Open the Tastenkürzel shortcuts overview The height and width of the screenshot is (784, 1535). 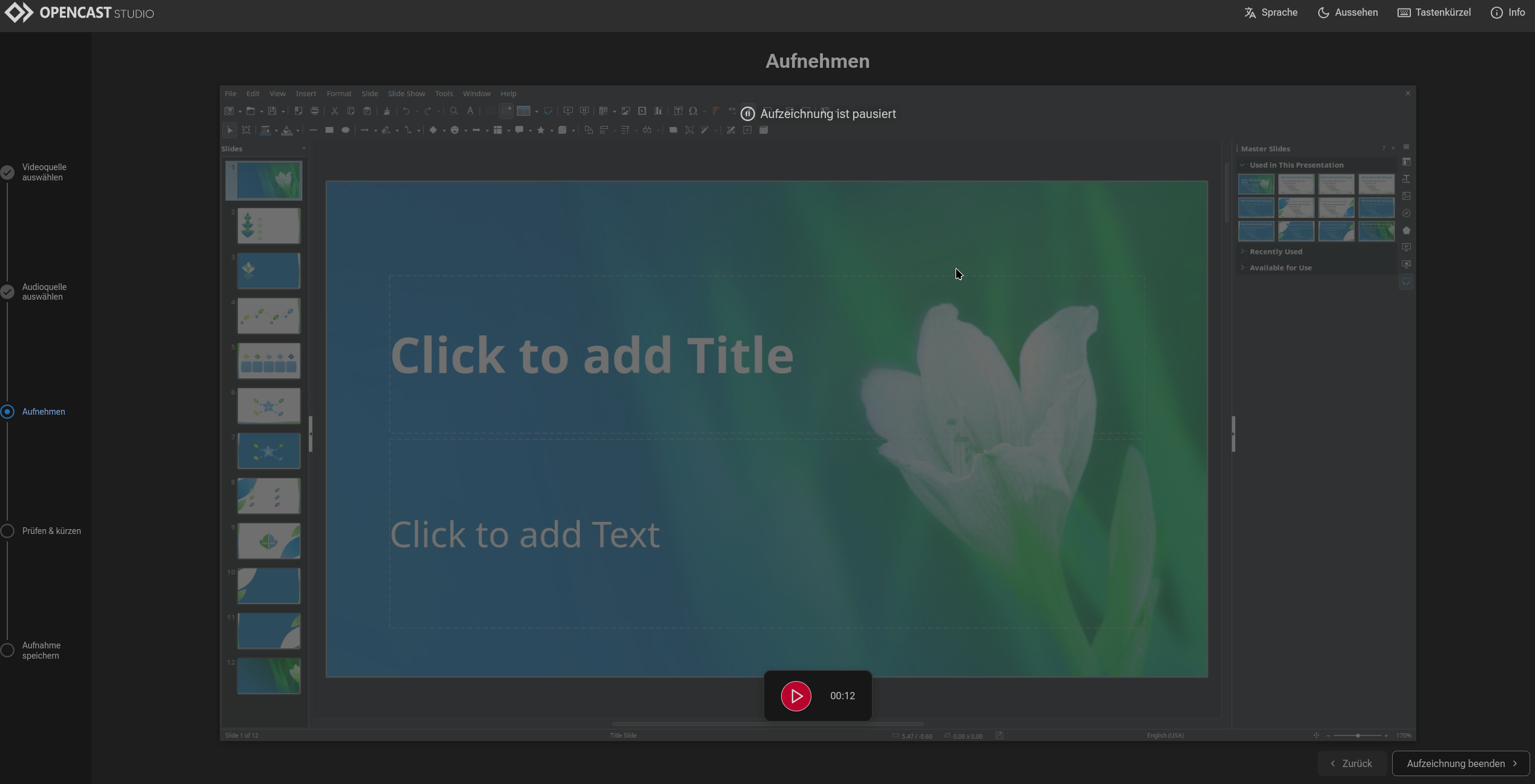coord(1433,13)
